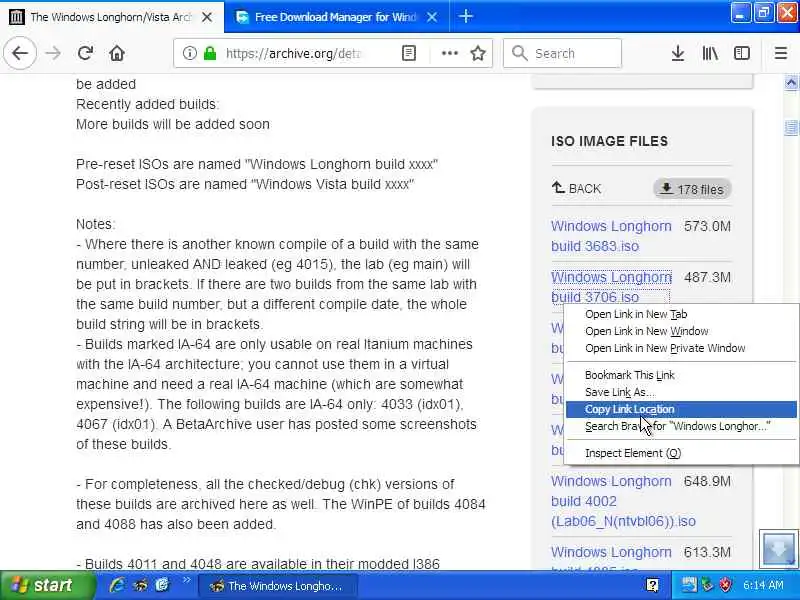Open Windows Longhorn build 4002 Lab06_N iso link

(x=623, y=501)
